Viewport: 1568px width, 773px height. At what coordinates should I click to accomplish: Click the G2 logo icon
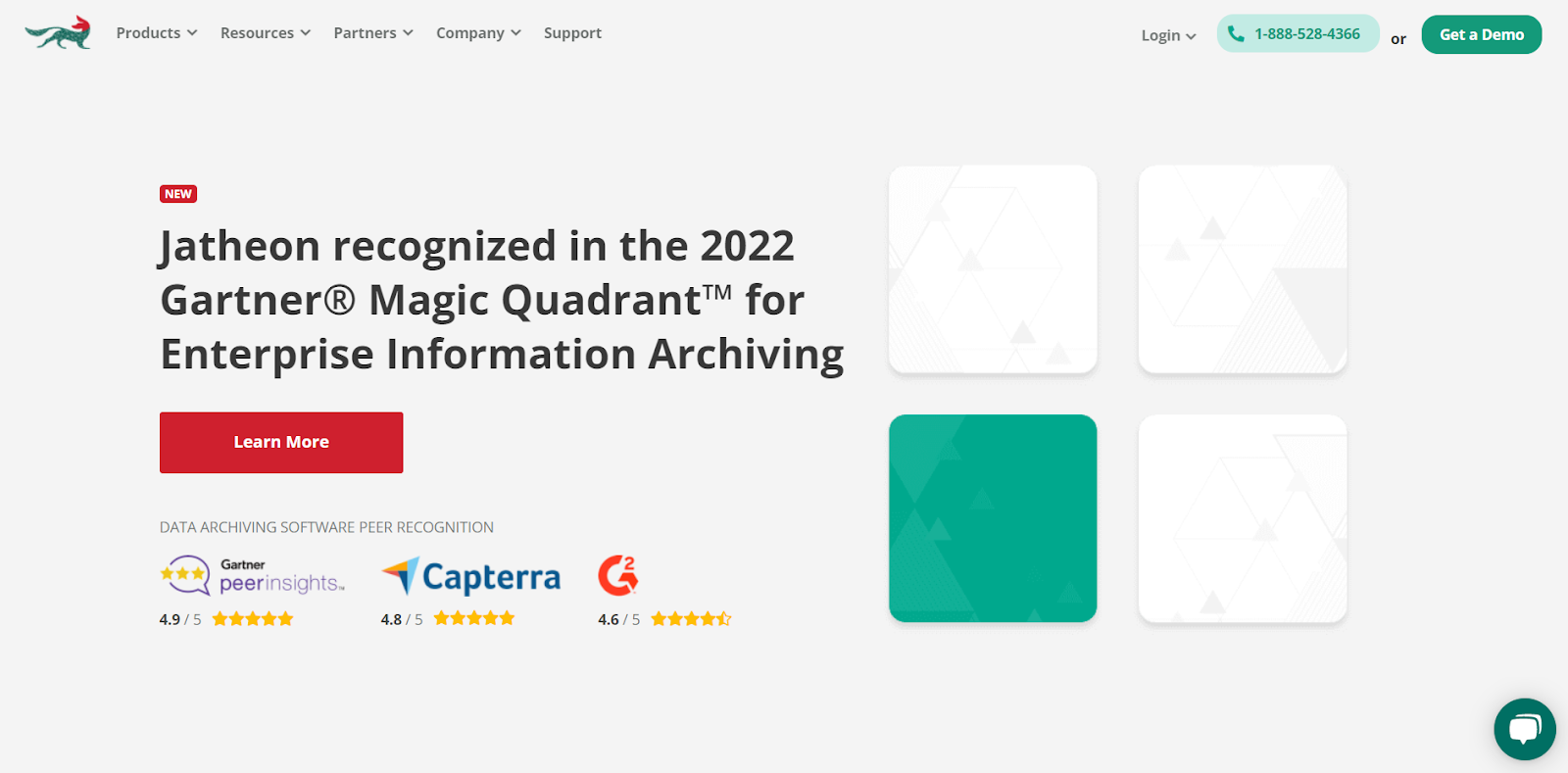click(x=618, y=576)
